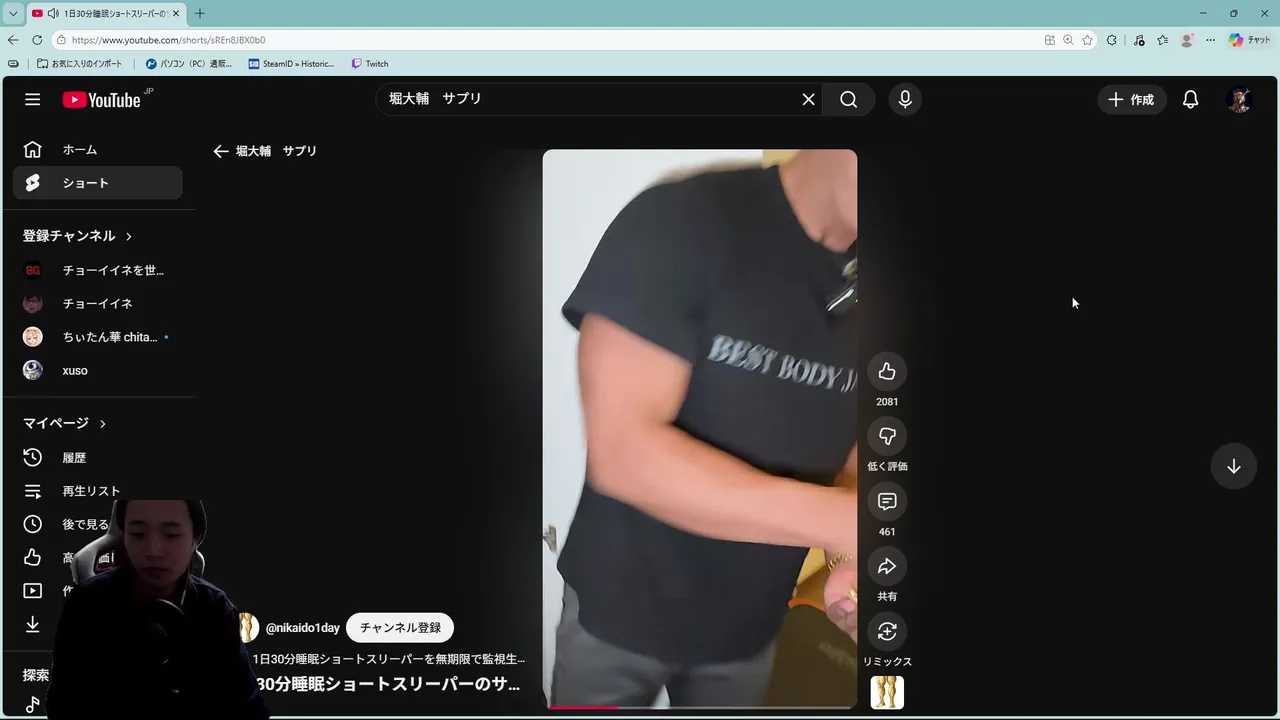The image size is (1280, 720).
Task: Open the account avatar menu
Action: tap(1239, 99)
